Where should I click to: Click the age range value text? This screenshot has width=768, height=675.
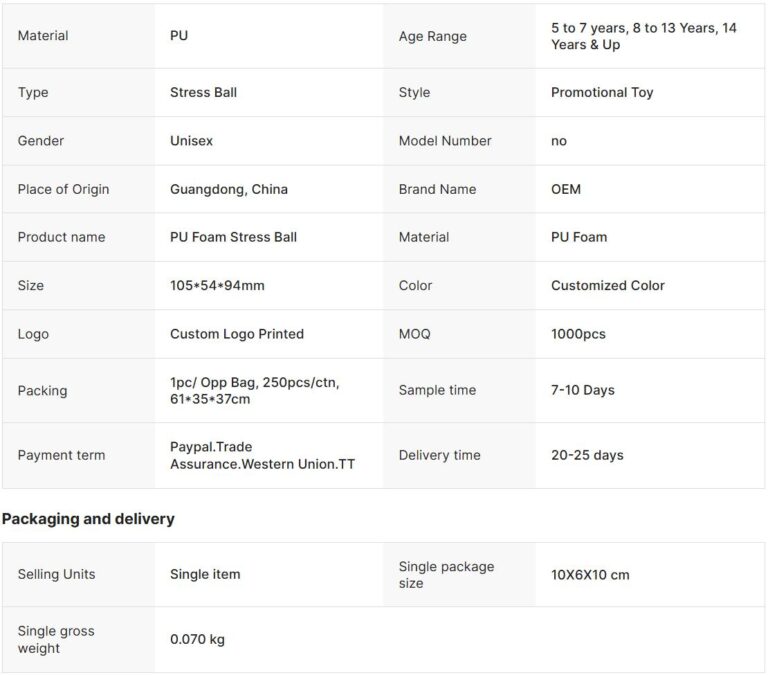point(643,36)
